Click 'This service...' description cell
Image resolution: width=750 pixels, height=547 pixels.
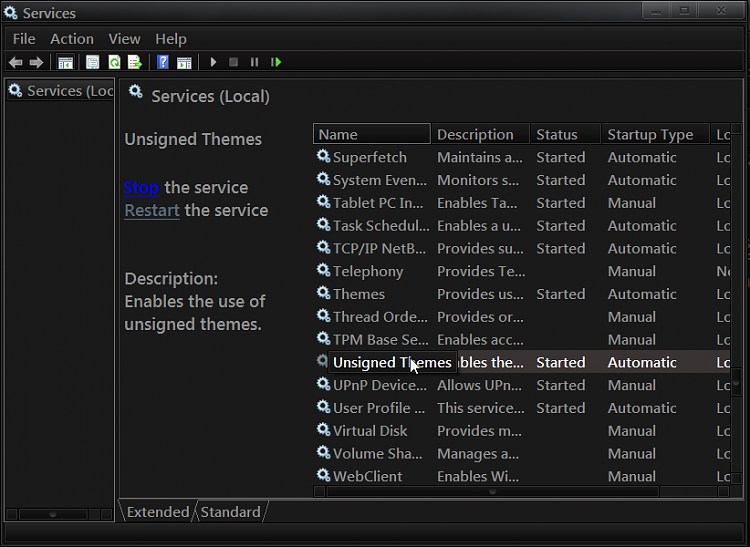[x=481, y=408]
